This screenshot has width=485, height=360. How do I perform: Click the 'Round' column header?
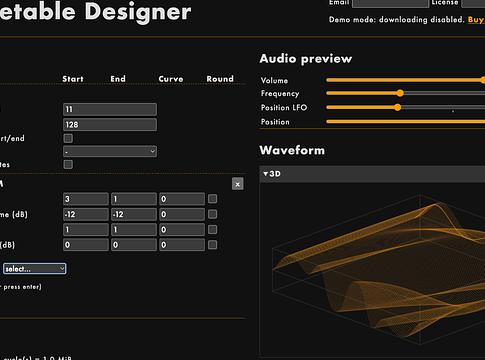tap(220, 79)
